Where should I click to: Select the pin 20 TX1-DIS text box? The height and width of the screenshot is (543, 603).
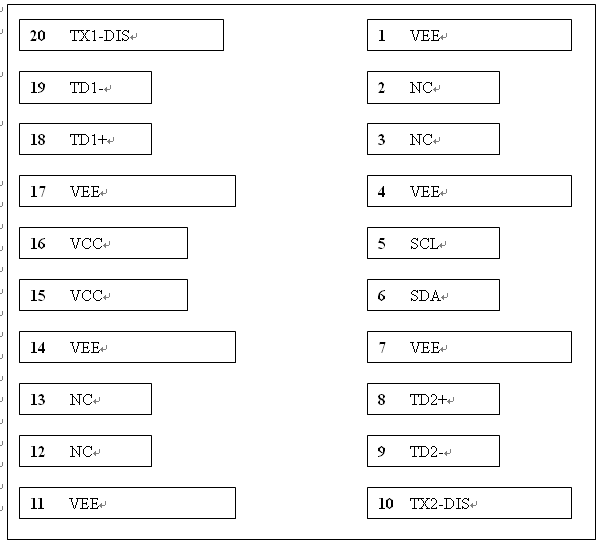(121, 35)
